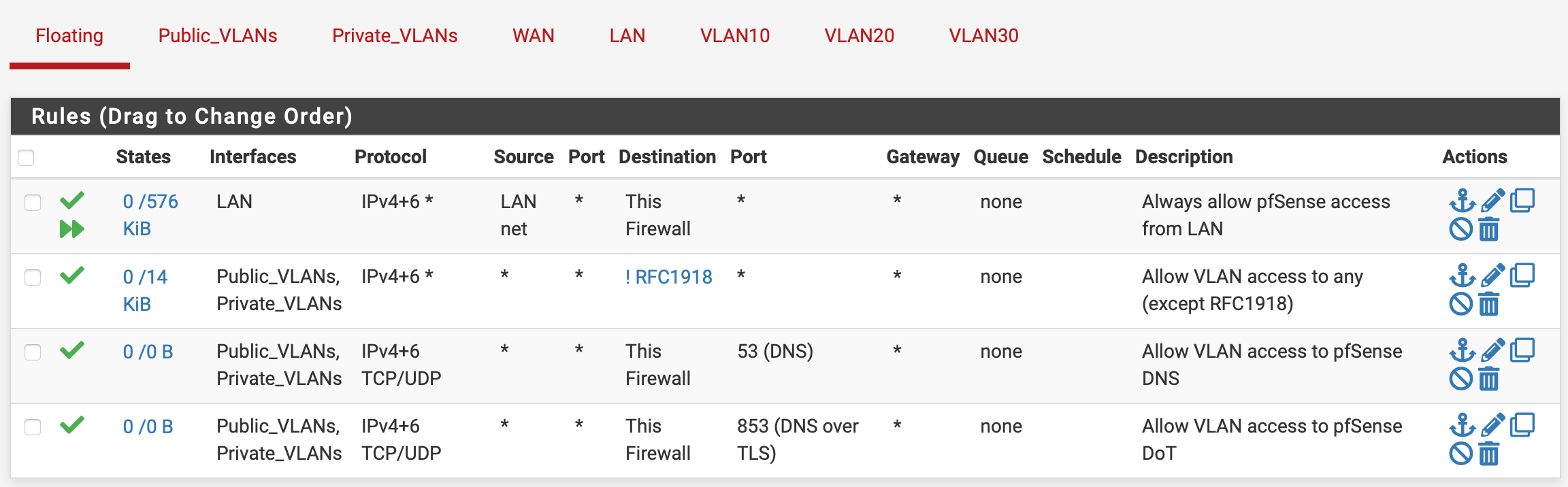The height and width of the screenshot is (487, 1568).
Task: Go to the VLAN20 tab
Action: 859,35
